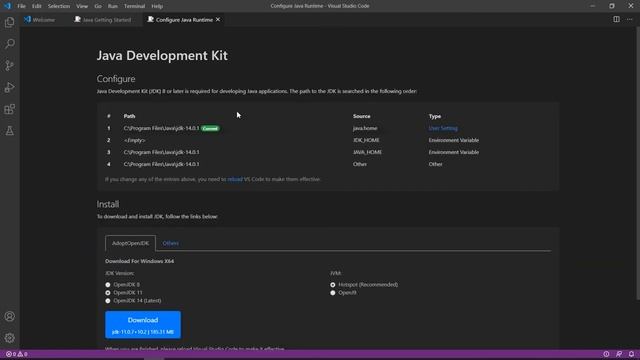Open the Manage gear icon

tap(10, 338)
